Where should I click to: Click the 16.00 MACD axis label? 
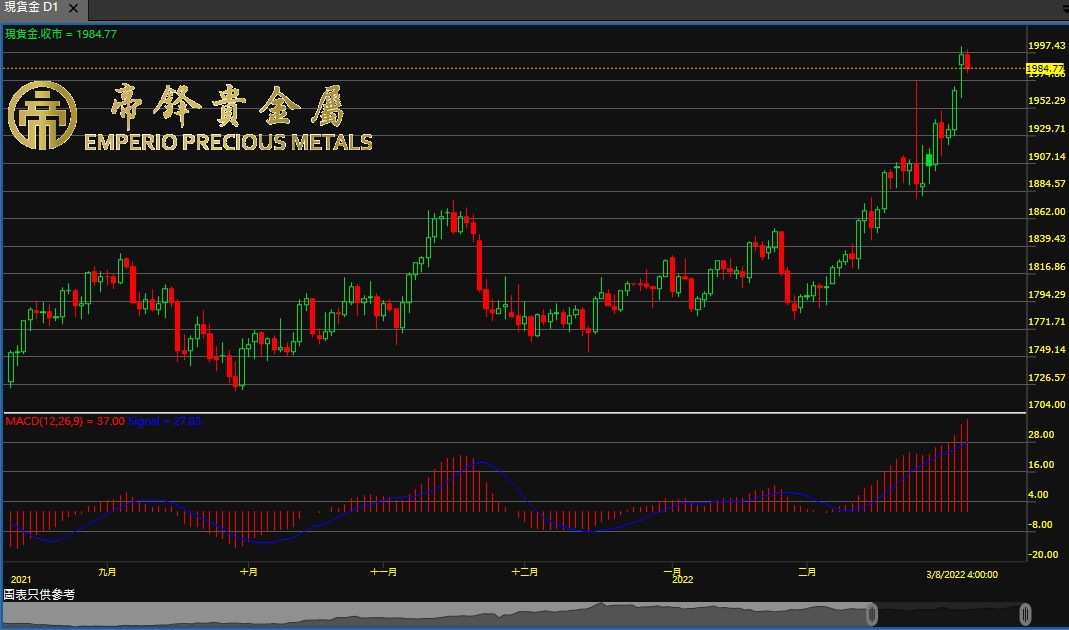tap(1041, 465)
